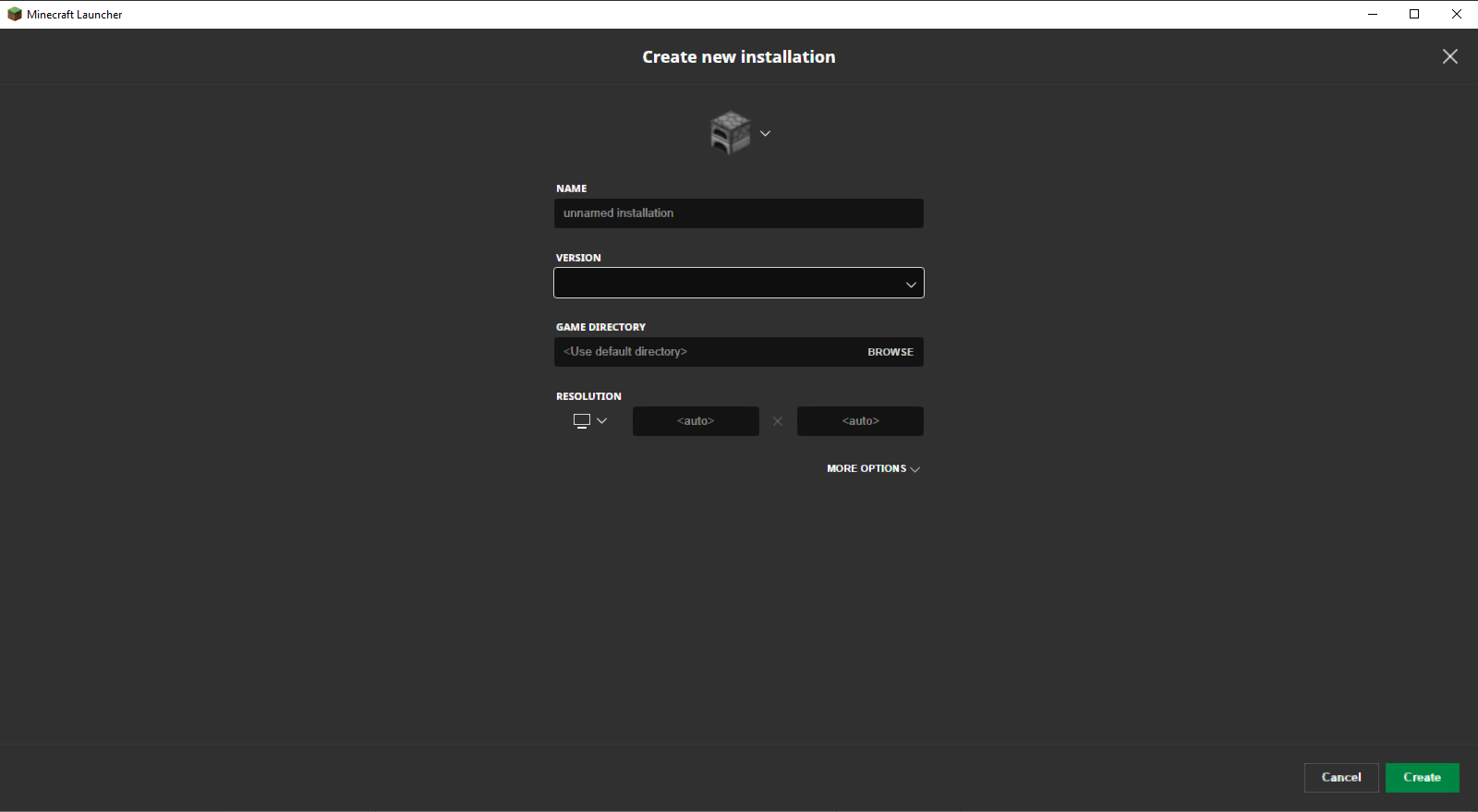1478x812 pixels.
Task: Minimize the Minecraft Launcher window
Action: click(1373, 14)
